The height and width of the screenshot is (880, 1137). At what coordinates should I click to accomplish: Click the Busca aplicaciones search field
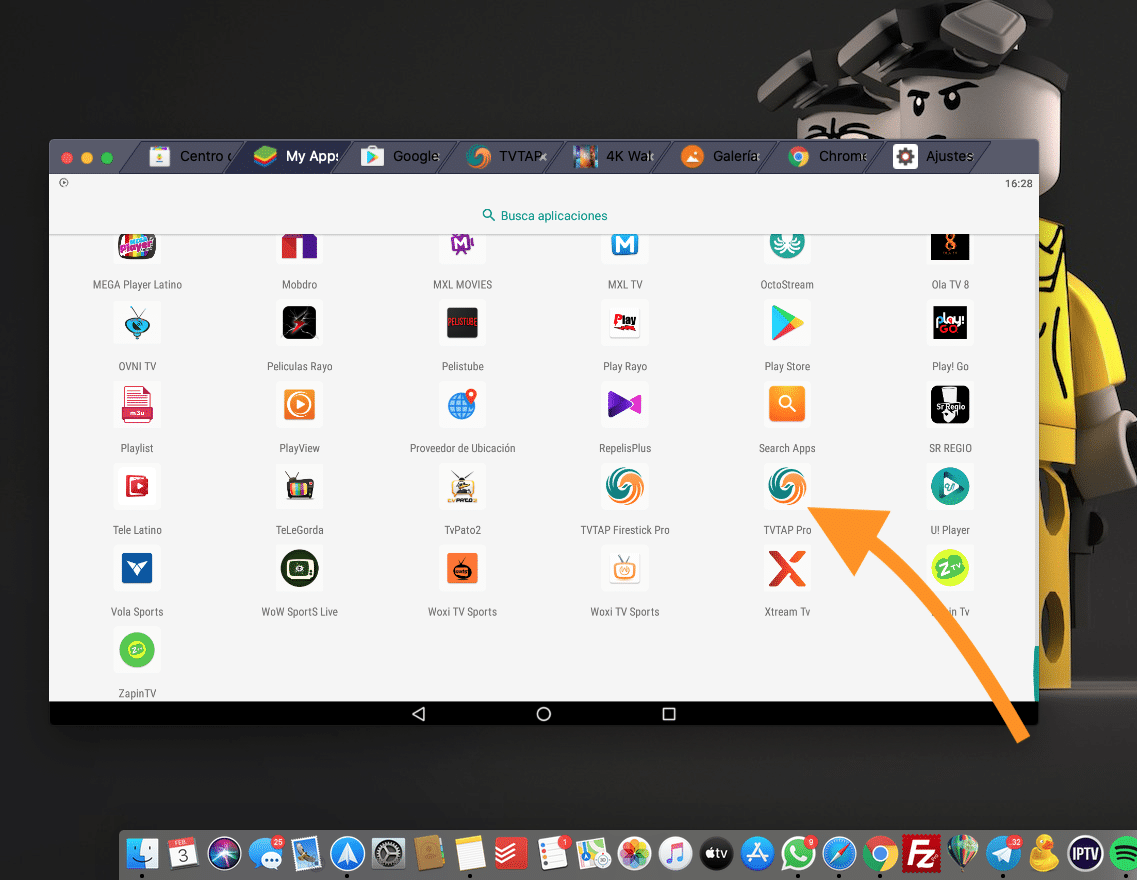click(x=544, y=215)
